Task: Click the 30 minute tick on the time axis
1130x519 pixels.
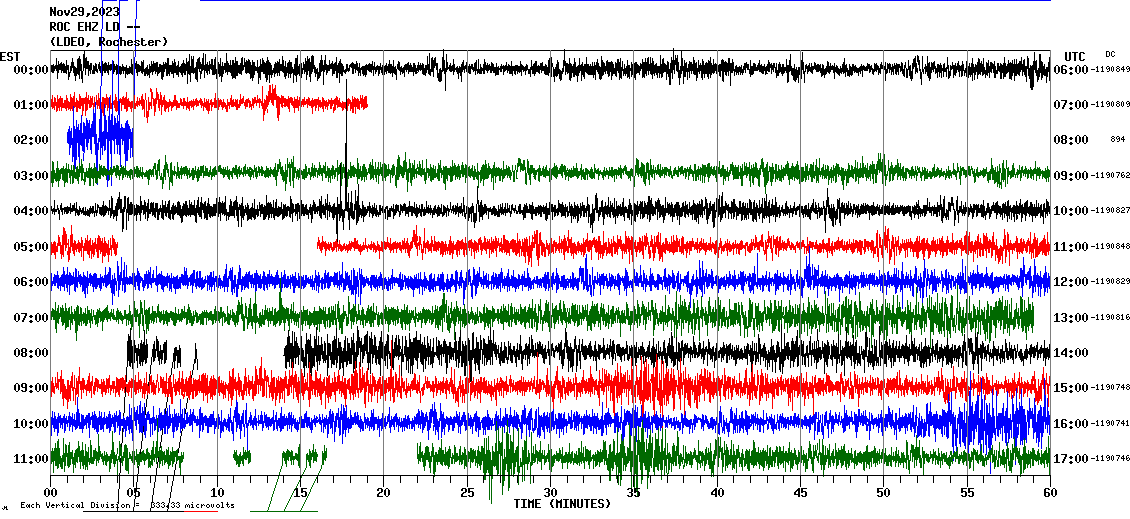Action: 550,493
